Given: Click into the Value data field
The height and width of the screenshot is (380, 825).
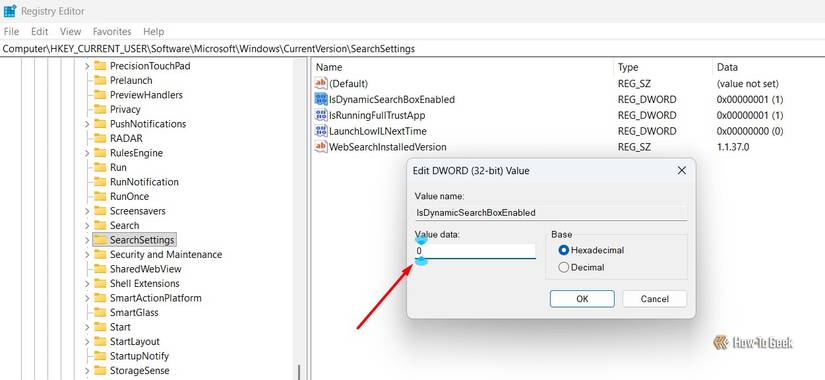Looking at the screenshot, I should pyautogui.click(x=475, y=251).
